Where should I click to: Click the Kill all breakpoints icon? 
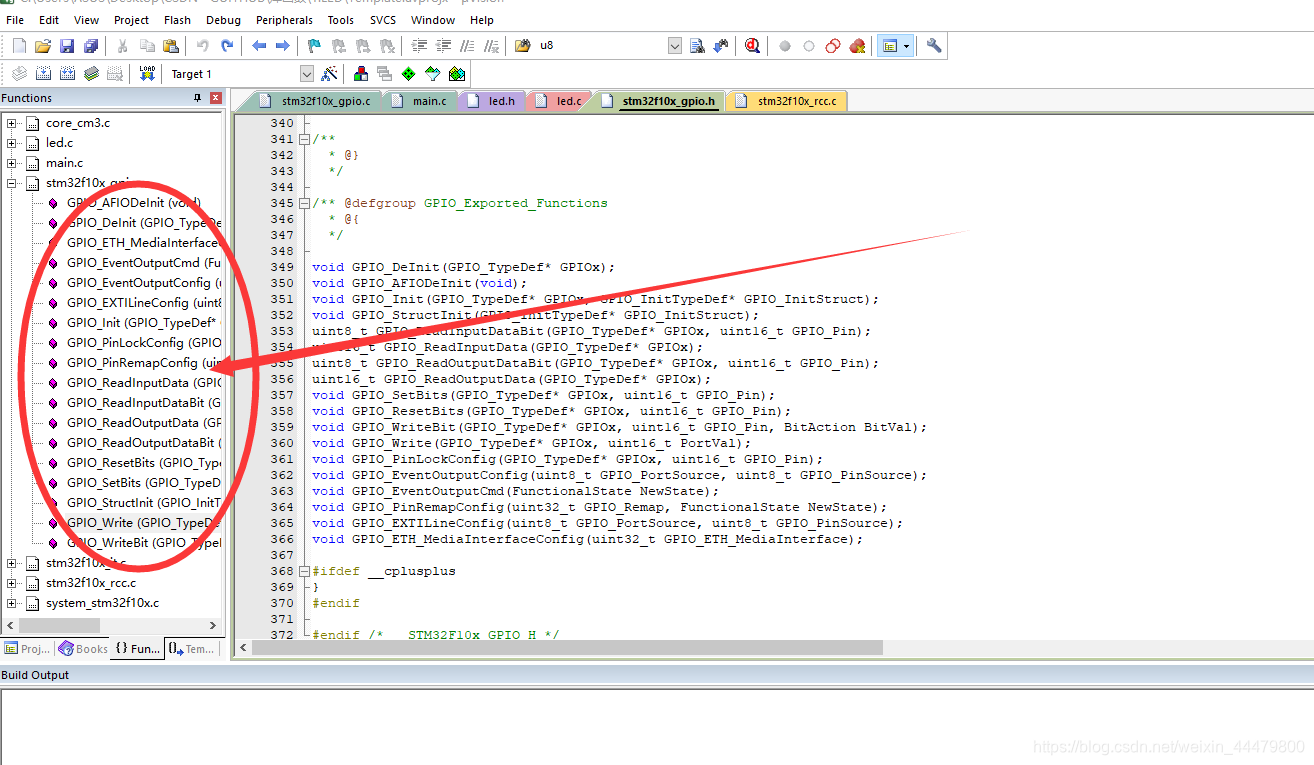pos(857,46)
